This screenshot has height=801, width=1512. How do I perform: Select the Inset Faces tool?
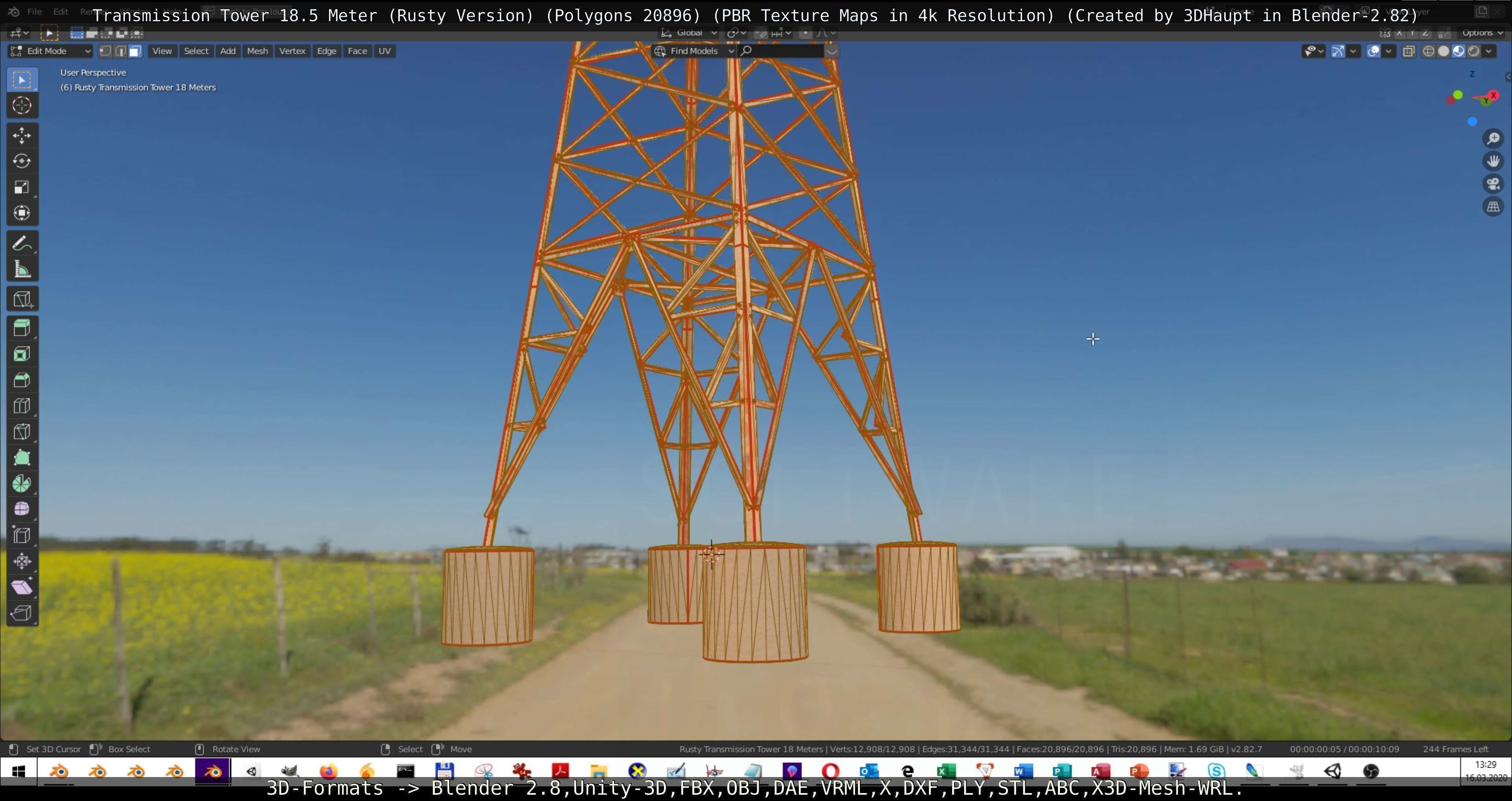22,354
